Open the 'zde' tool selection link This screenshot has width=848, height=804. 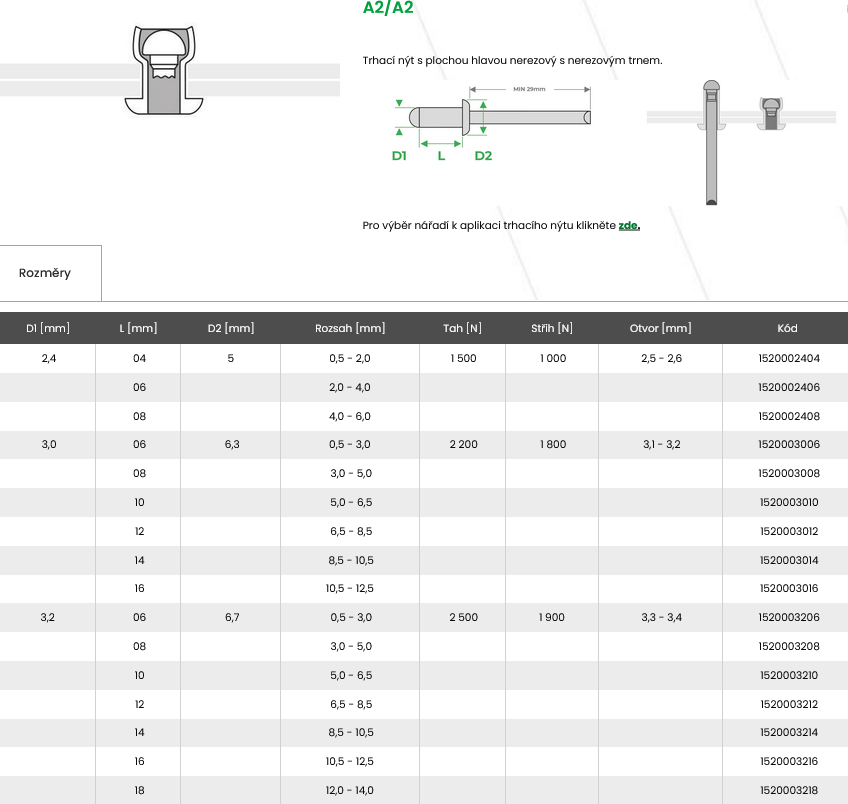(x=628, y=226)
